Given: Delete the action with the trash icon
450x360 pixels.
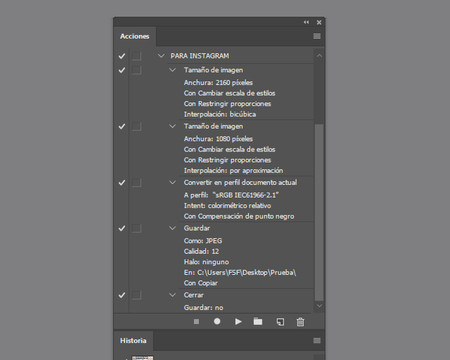Looking at the screenshot, I should tap(300, 322).
